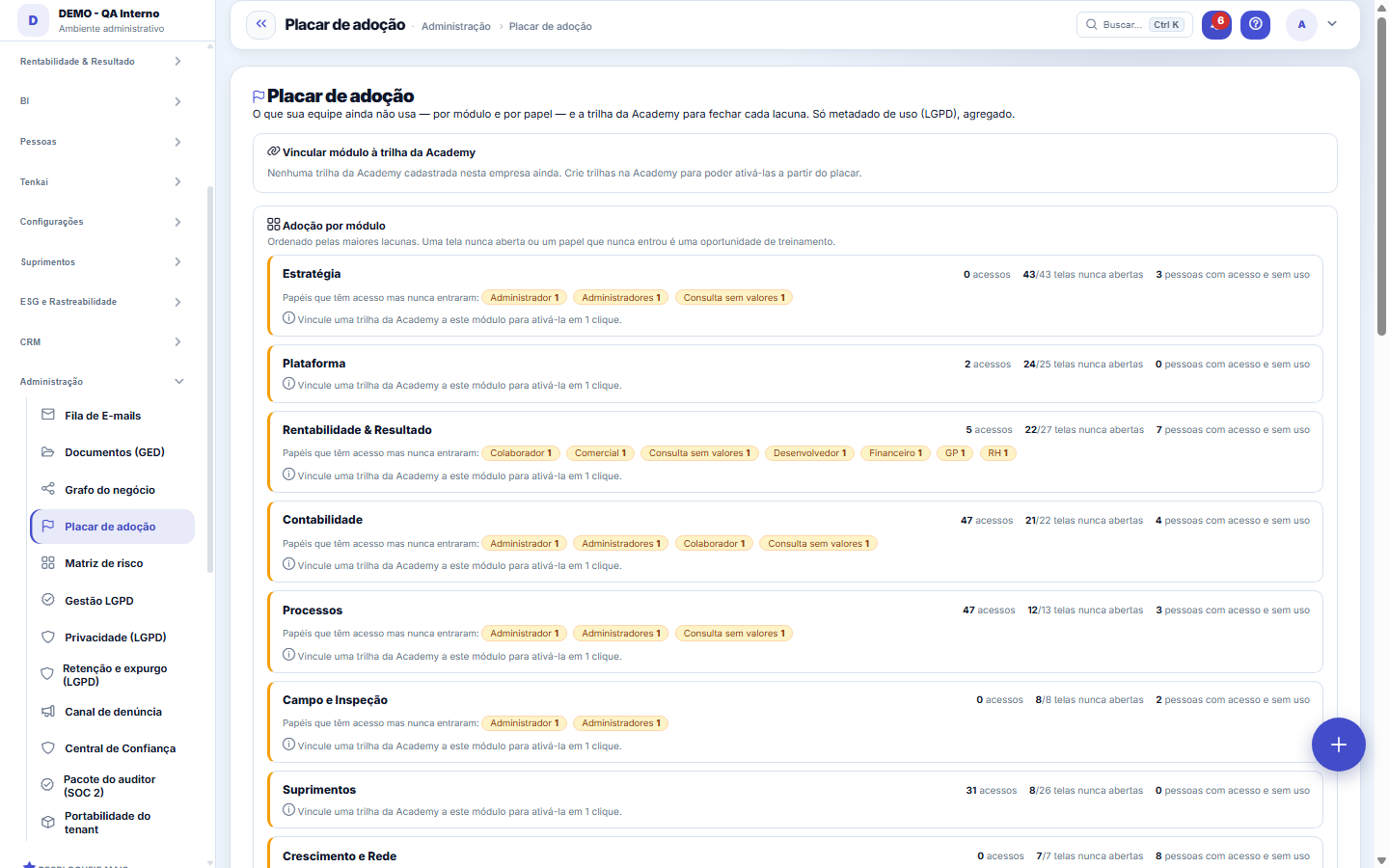This screenshot has height=868, width=1389.
Task: Expand the Configurações sidebar section
Action: (x=100, y=222)
